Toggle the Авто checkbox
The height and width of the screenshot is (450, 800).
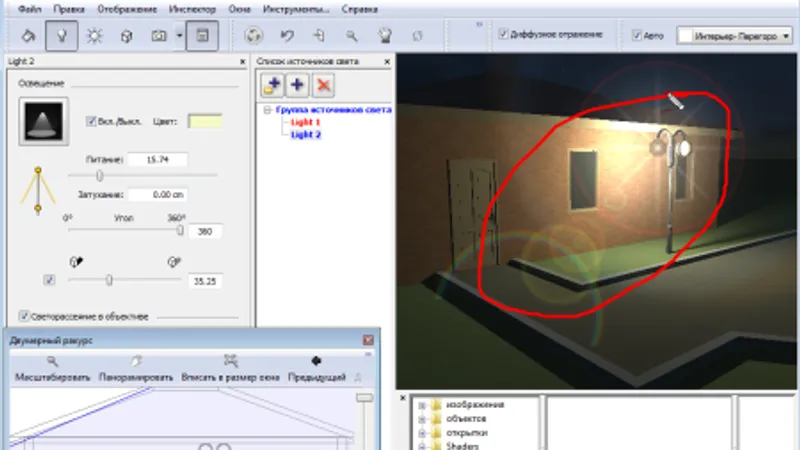tap(637, 35)
